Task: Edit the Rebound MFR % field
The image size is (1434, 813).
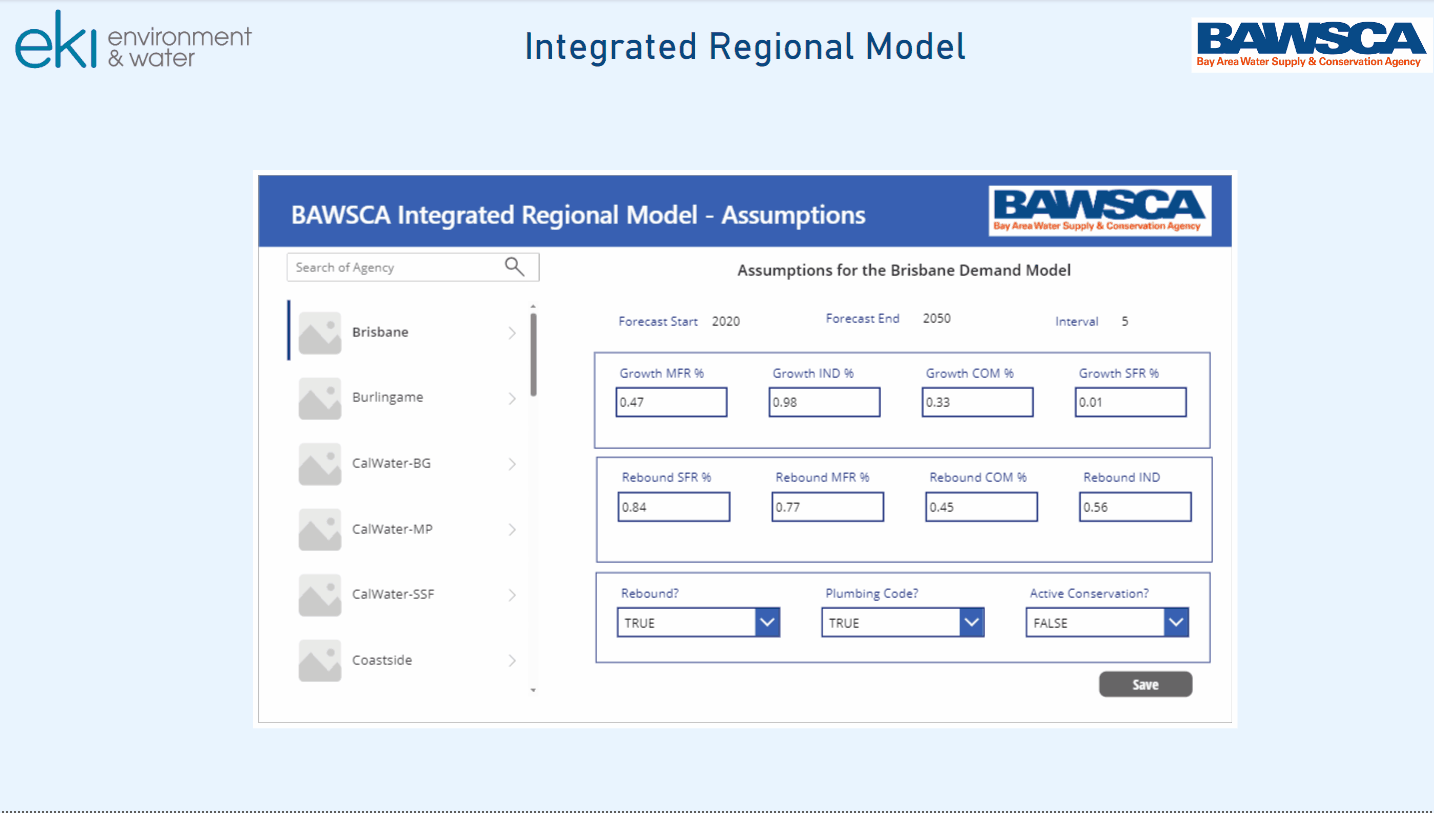Action: (x=828, y=507)
